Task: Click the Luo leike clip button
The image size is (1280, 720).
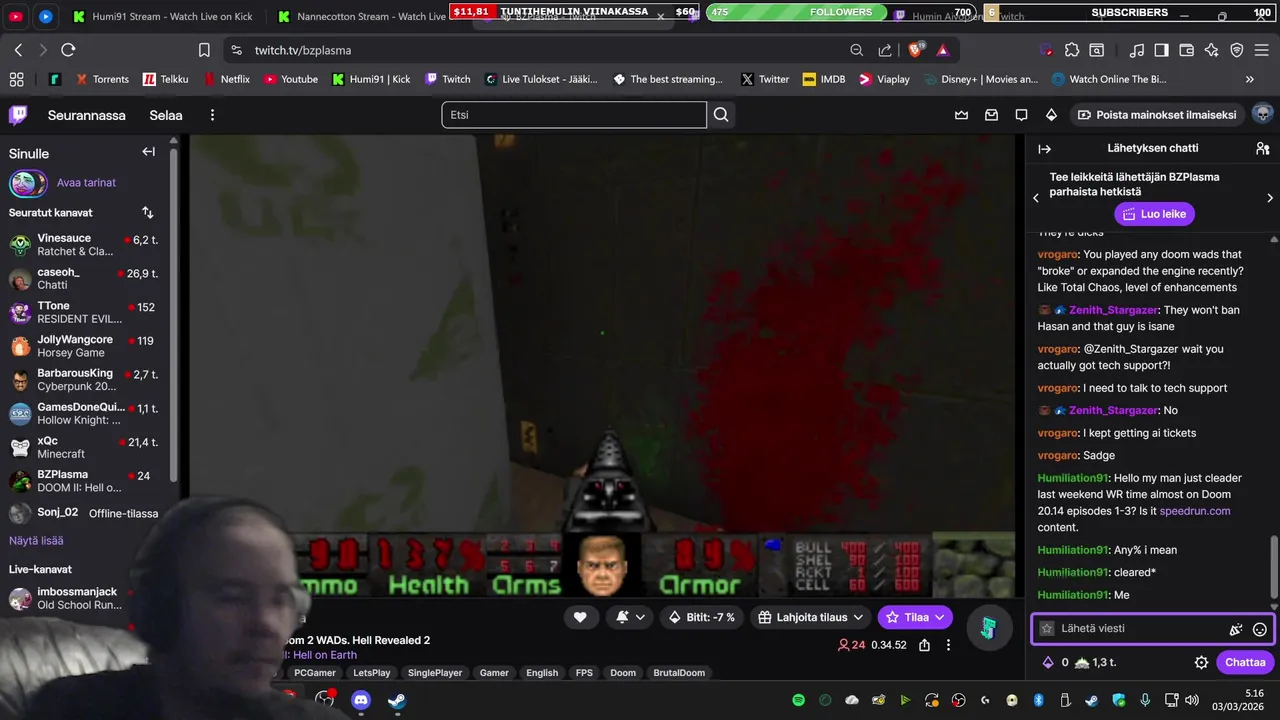Action: (1155, 214)
